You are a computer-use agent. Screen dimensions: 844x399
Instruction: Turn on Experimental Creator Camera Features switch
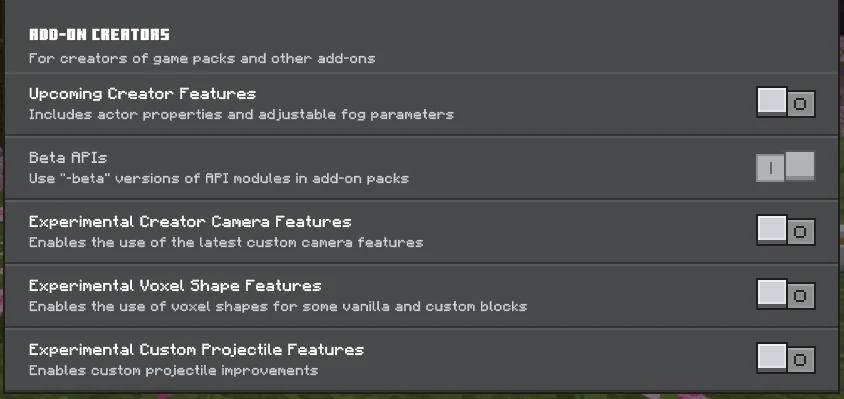(x=786, y=230)
